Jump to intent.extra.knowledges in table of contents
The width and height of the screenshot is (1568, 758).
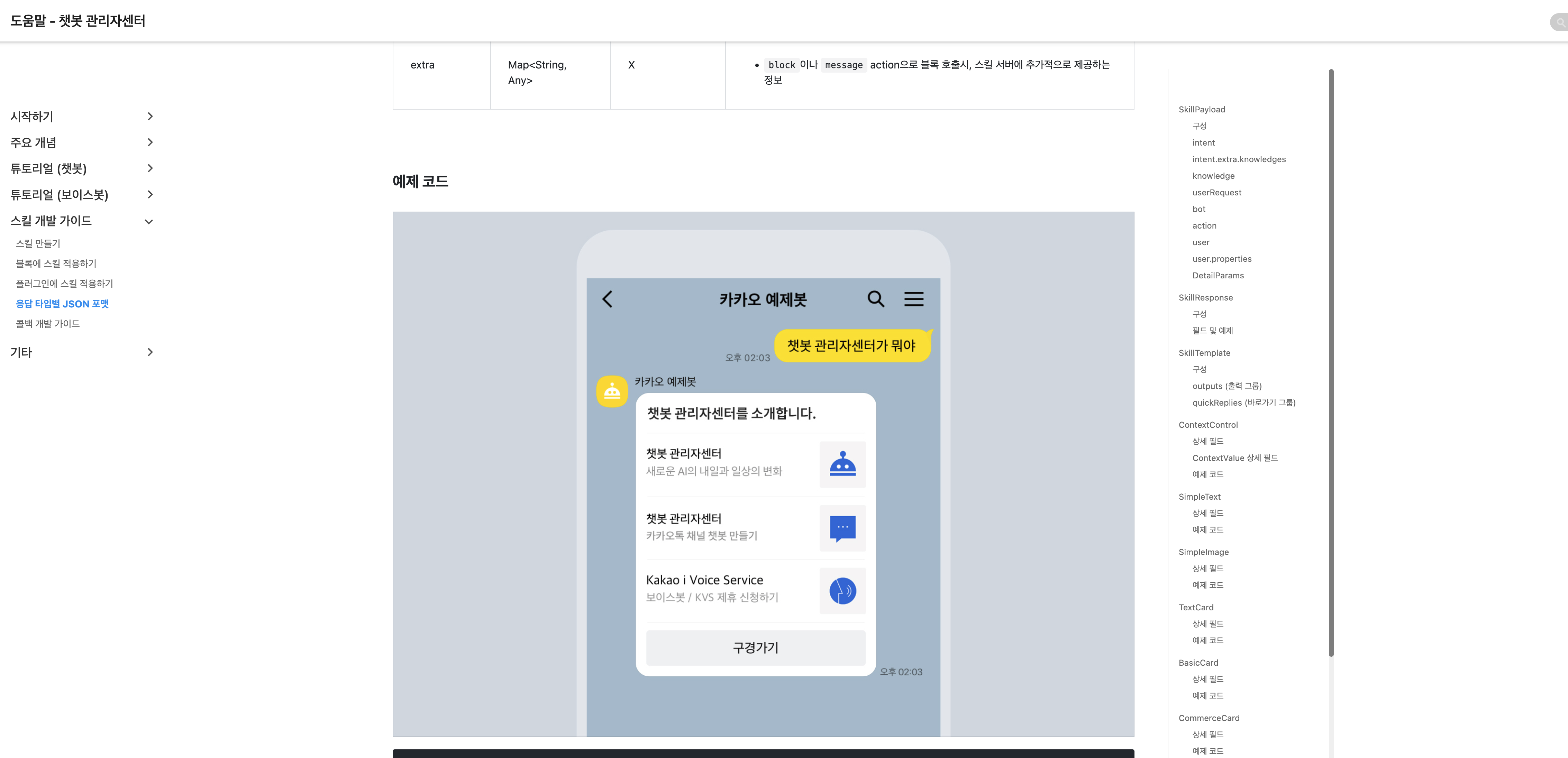(x=1239, y=159)
